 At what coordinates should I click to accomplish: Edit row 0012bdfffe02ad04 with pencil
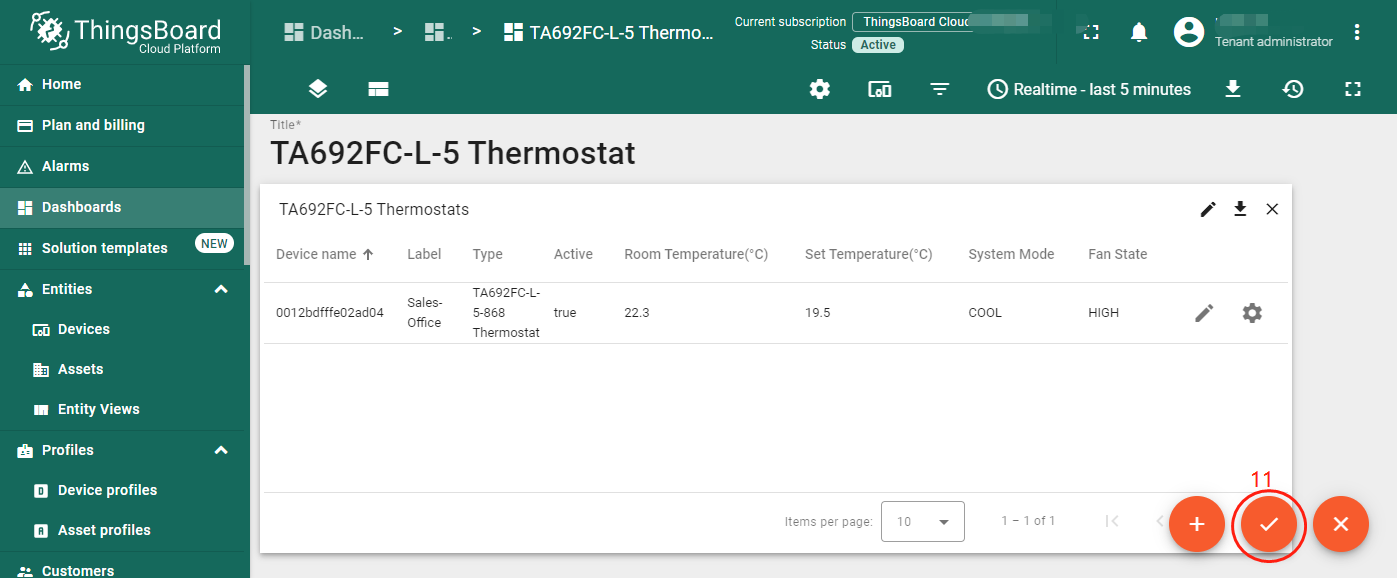coord(1205,313)
